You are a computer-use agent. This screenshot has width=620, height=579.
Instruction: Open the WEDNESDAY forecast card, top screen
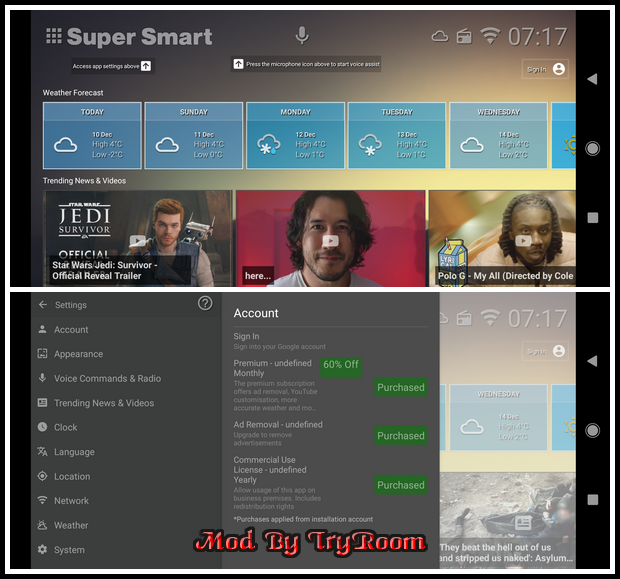point(499,136)
